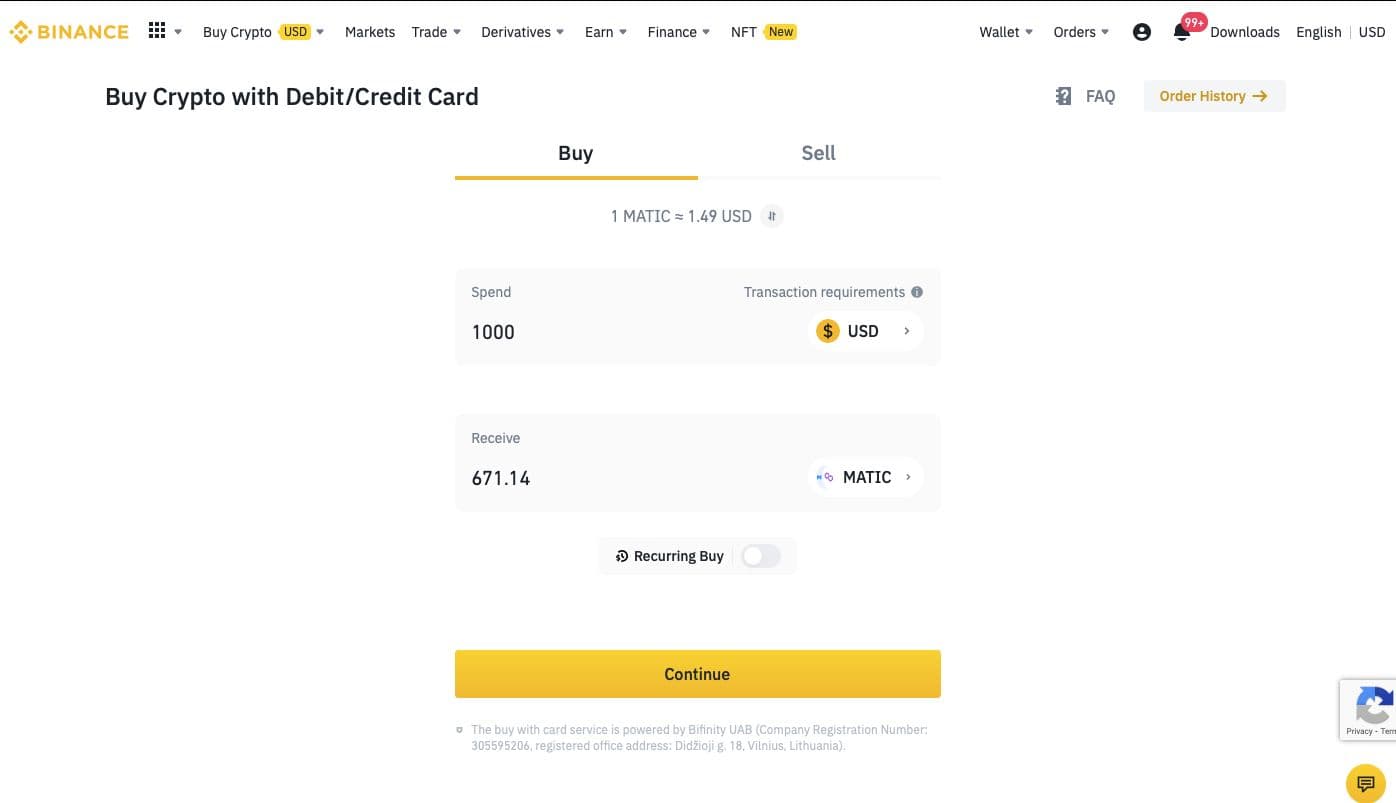The height and width of the screenshot is (803, 1396).
Task: Open the chat support icon
Action: click(1366, 783)
